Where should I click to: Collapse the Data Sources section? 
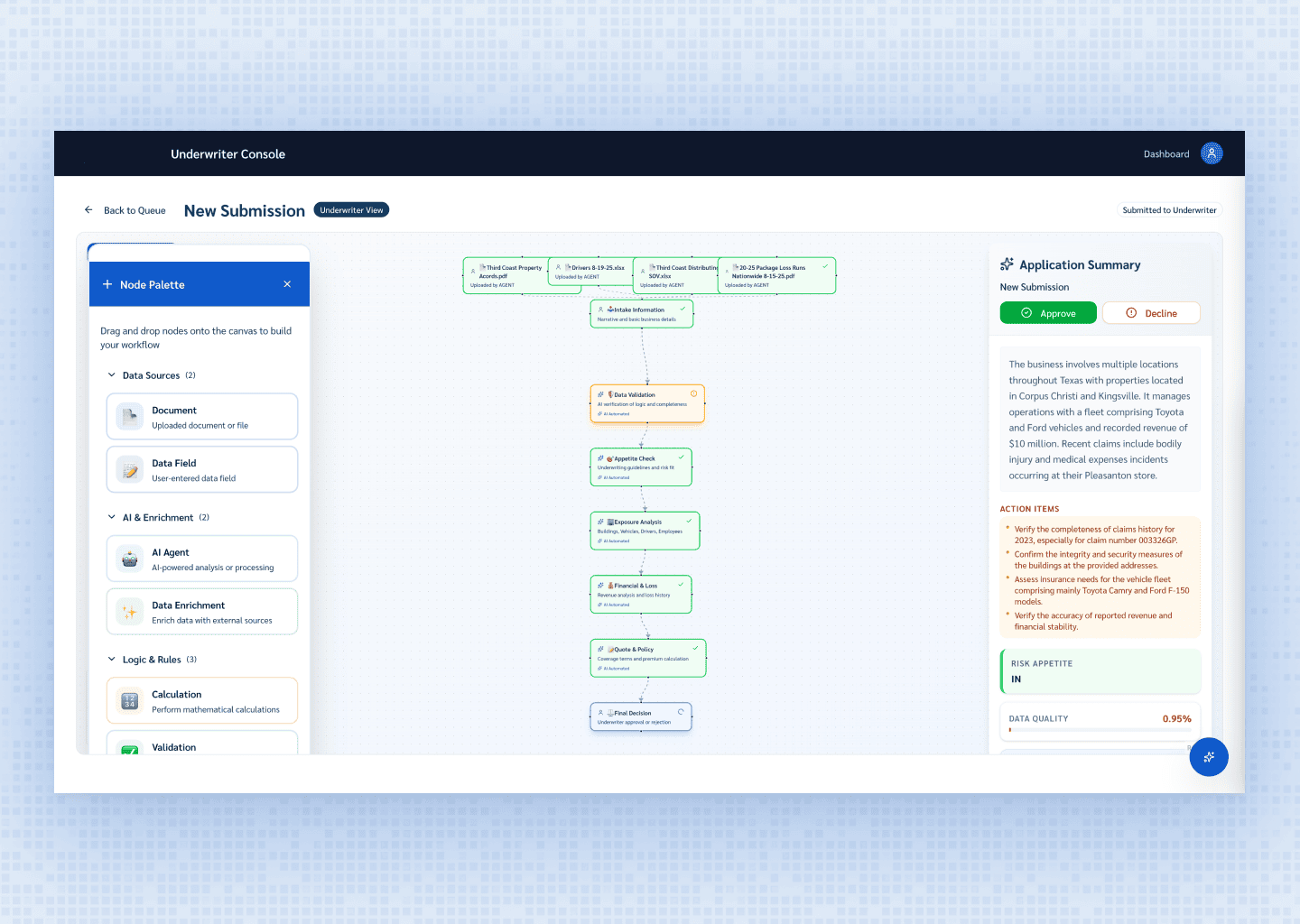pos(112,375)
